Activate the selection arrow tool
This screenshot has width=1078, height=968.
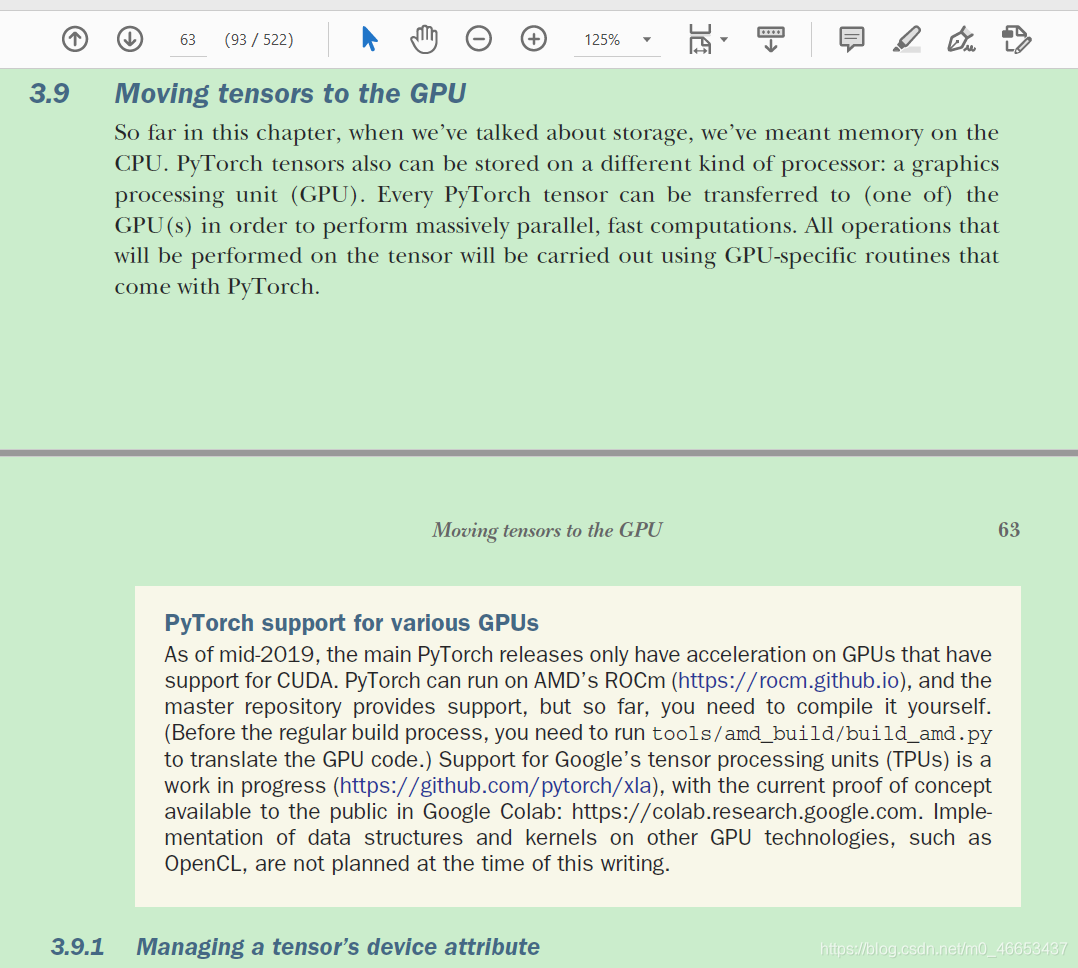[x=369, y=39]
